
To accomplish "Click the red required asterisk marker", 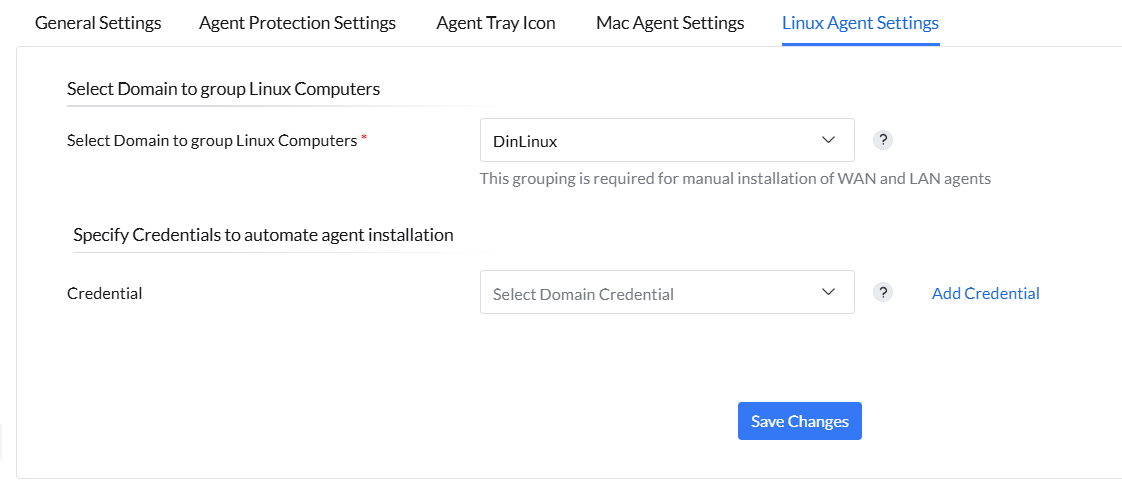I will click(364, 139).
